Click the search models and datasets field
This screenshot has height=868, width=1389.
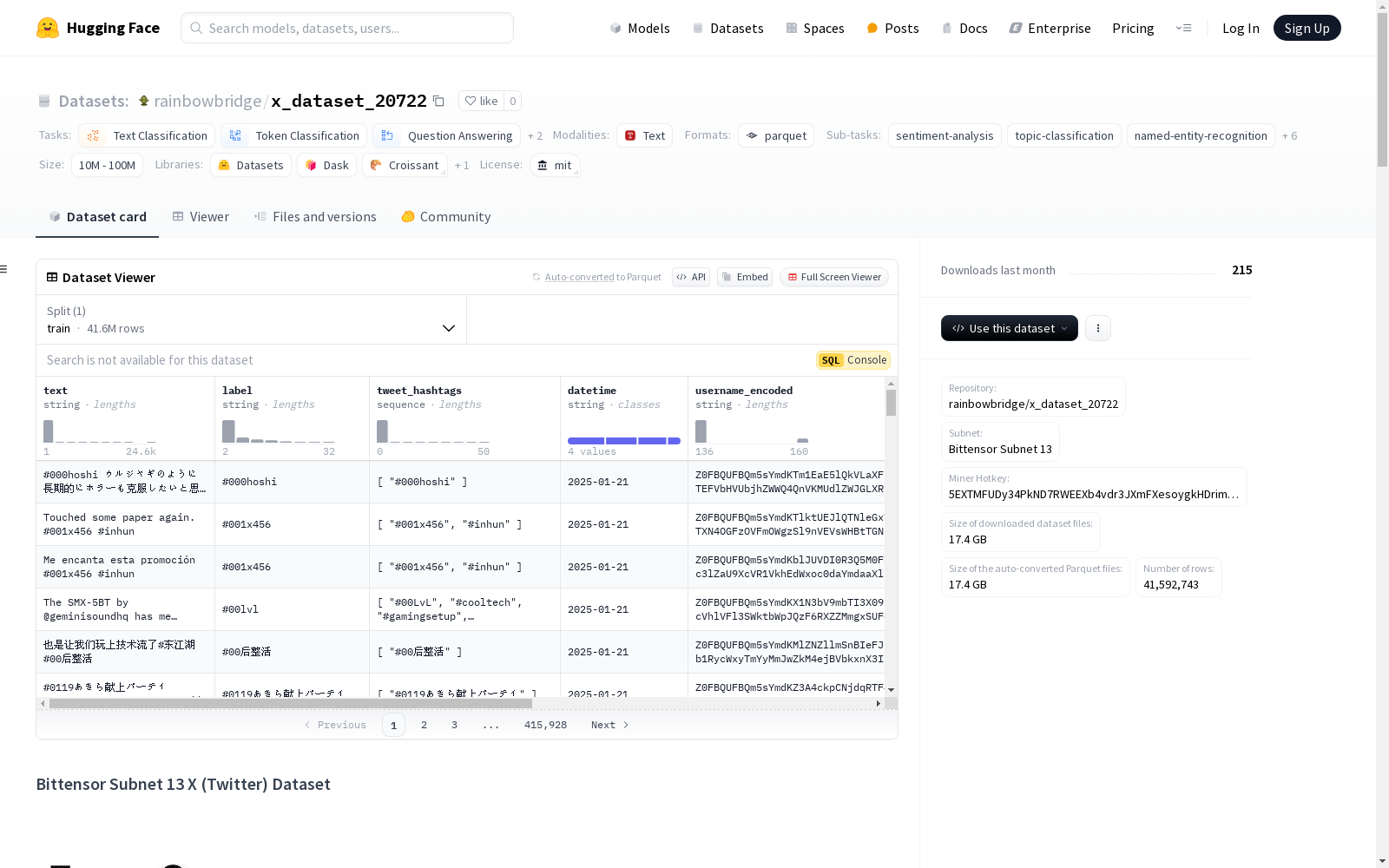pos(347,28)
